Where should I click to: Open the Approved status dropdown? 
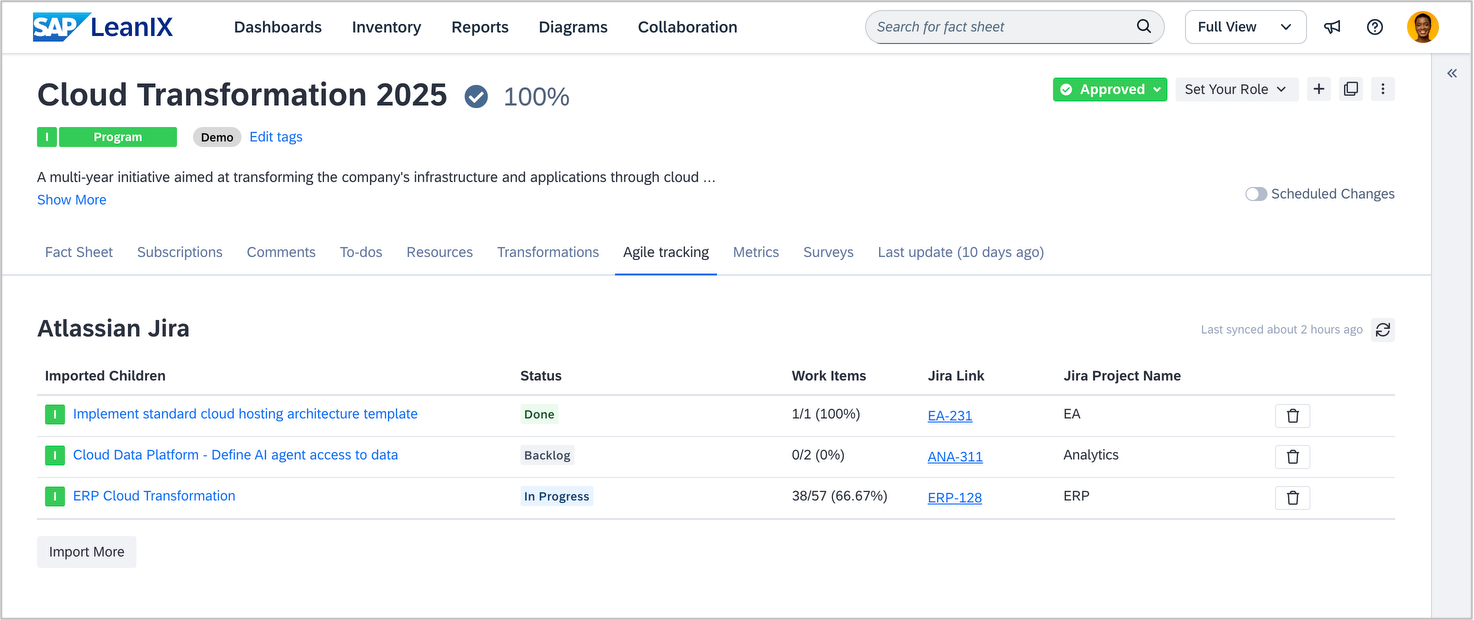click(1110, 89)
